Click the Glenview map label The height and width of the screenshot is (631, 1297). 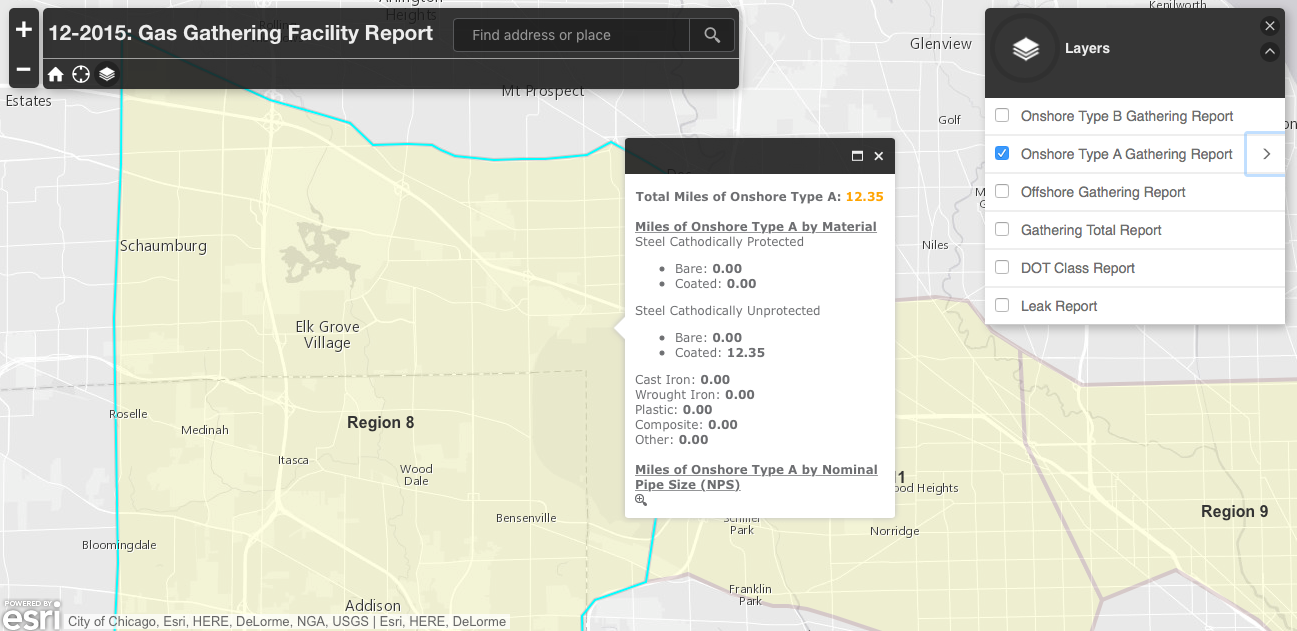941,44
